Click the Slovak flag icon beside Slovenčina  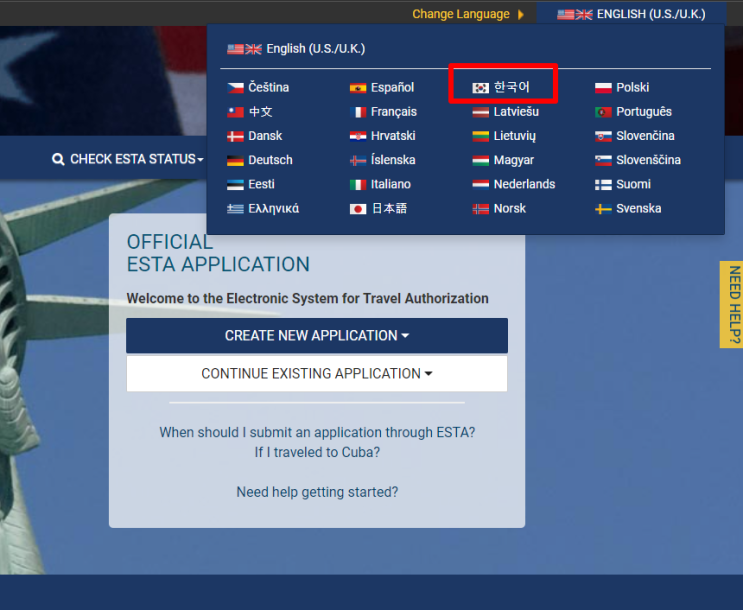(x=603, y=136)
